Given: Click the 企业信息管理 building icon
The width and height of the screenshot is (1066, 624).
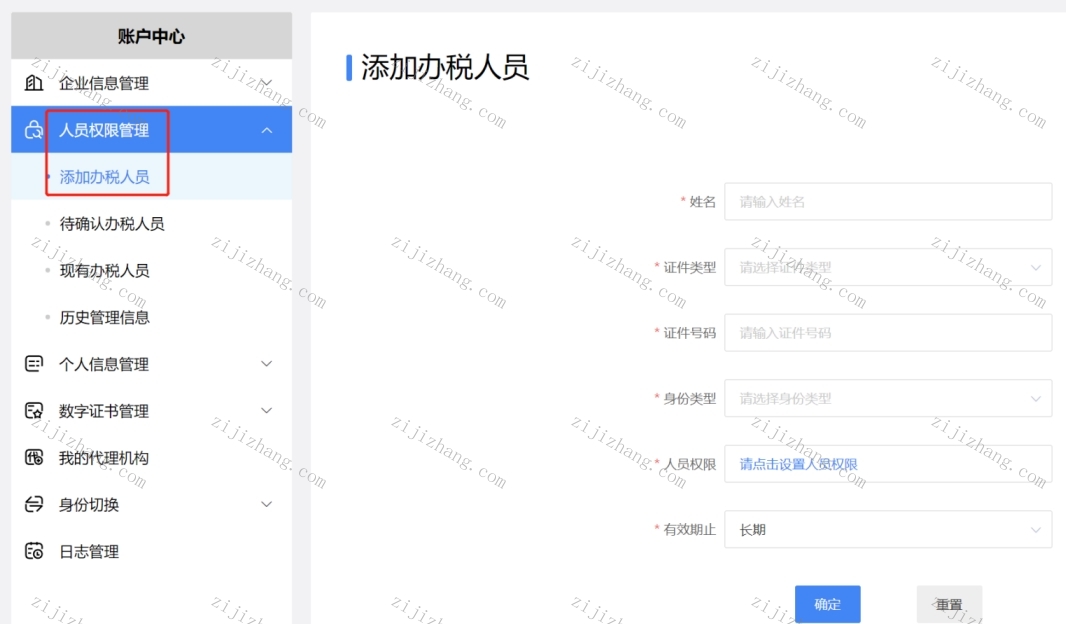Looking at the screenshot, I should (x=34, y=83).
